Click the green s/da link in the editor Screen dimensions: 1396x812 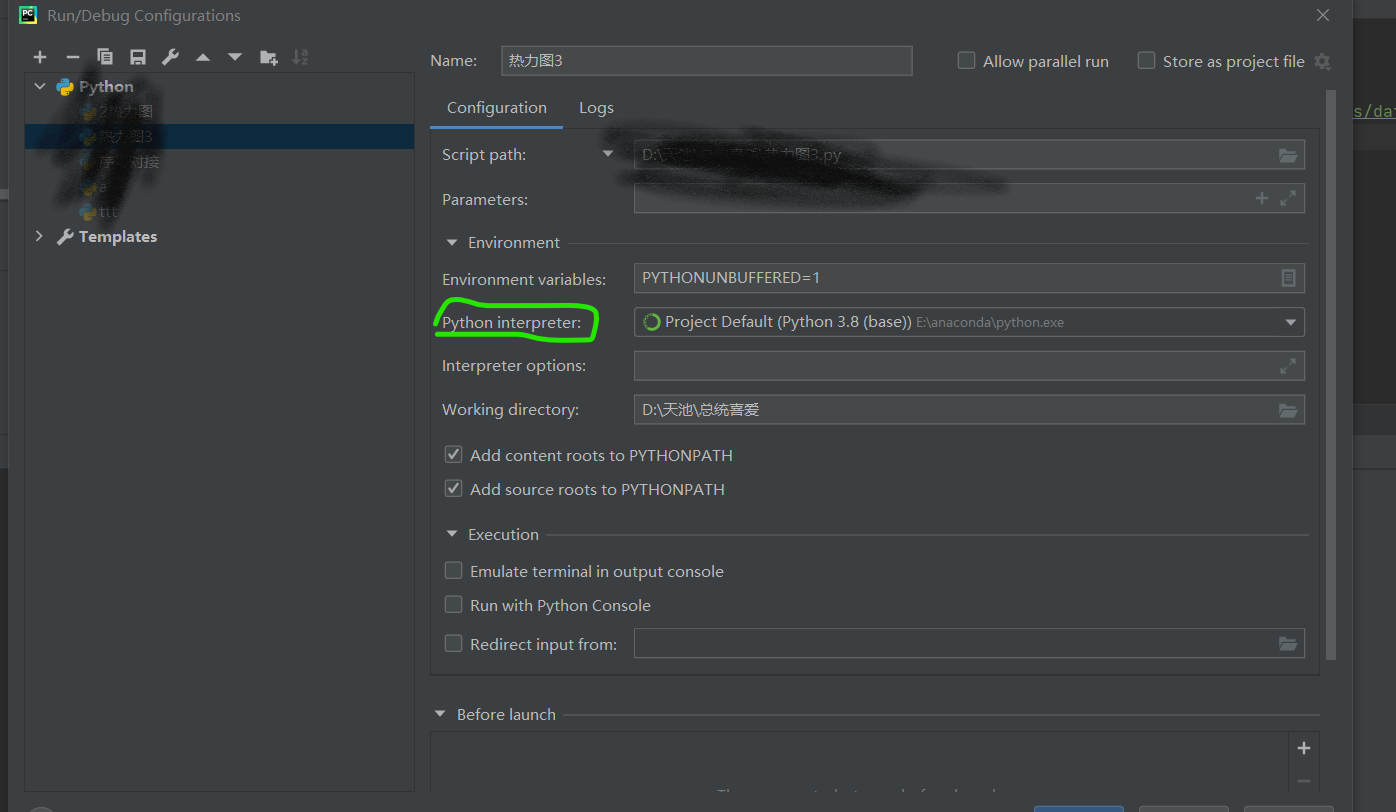click(1374, 111)
